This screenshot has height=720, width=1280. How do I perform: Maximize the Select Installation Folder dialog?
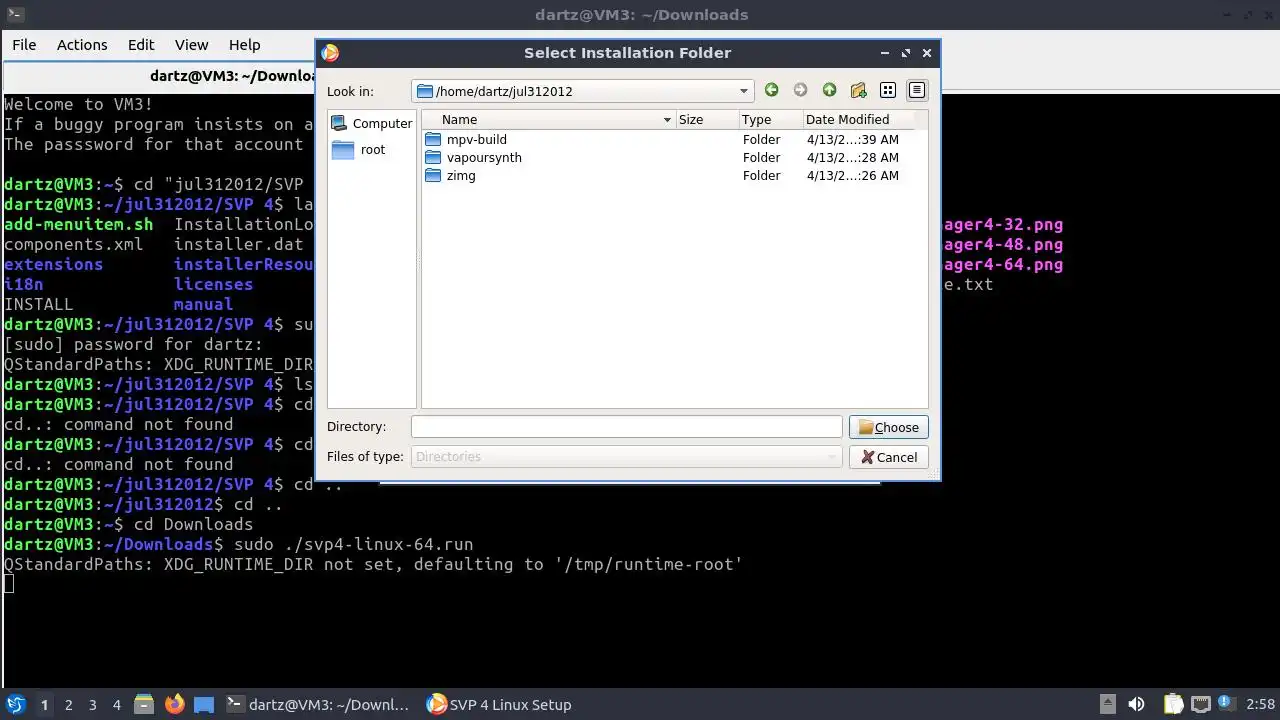[x=906, y=53]
